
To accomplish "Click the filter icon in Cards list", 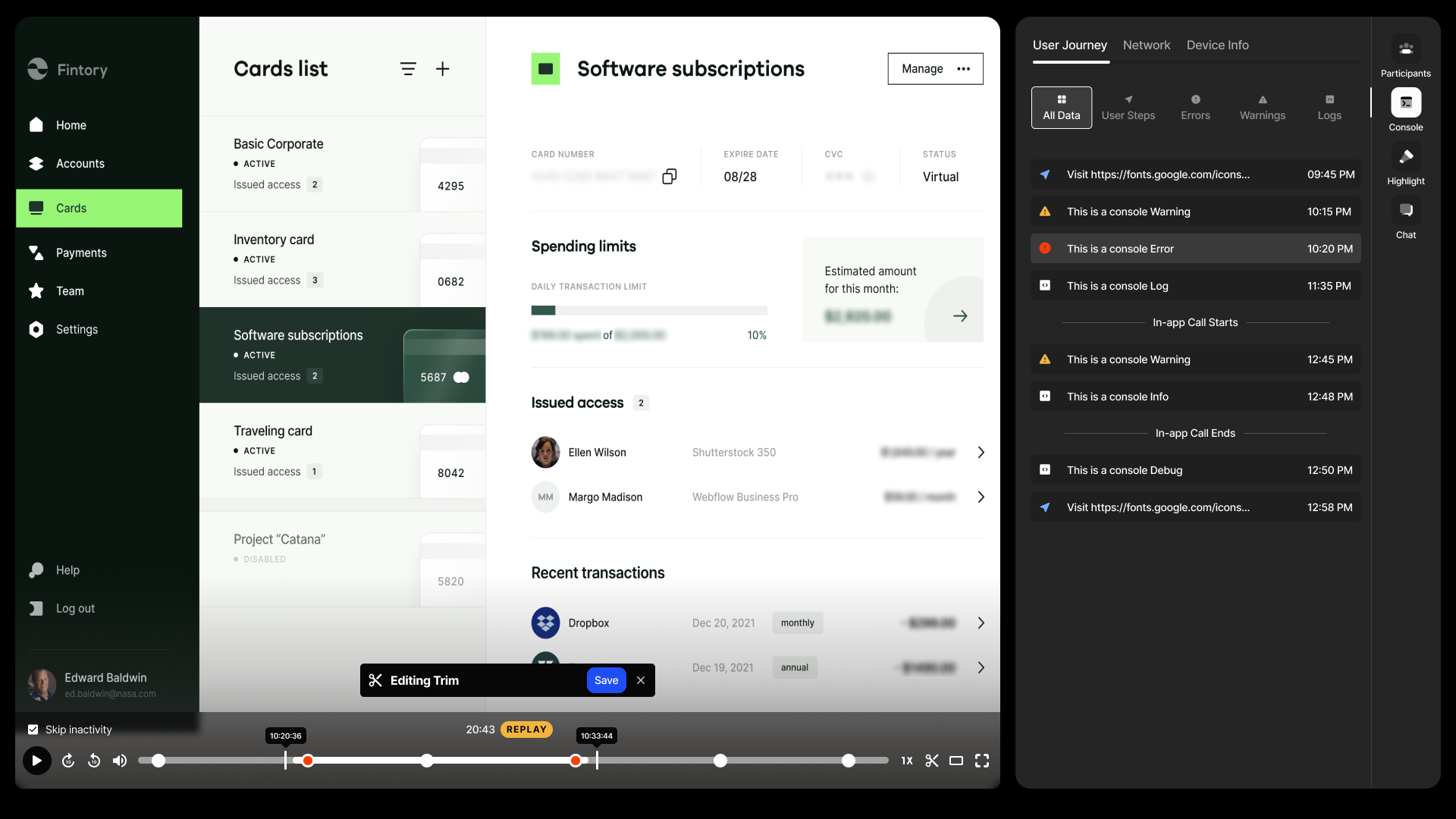I will click(408, 69).
